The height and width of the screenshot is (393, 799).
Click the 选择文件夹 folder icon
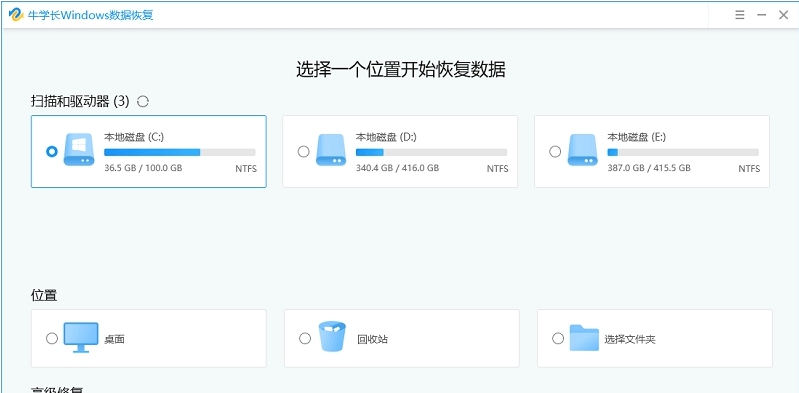[584, 337]
